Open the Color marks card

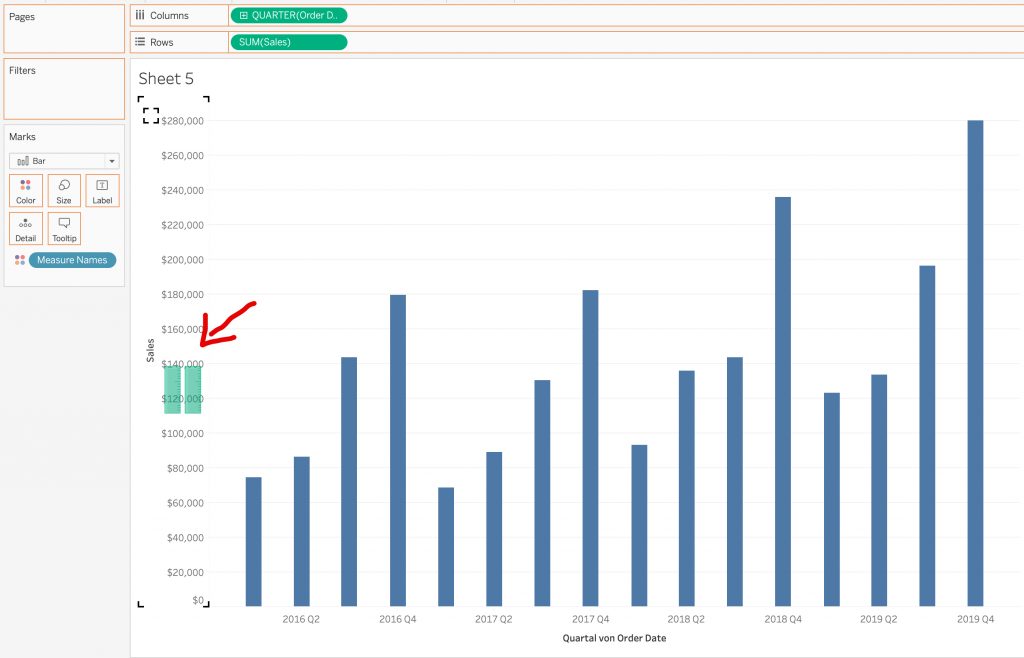point(26,191)
